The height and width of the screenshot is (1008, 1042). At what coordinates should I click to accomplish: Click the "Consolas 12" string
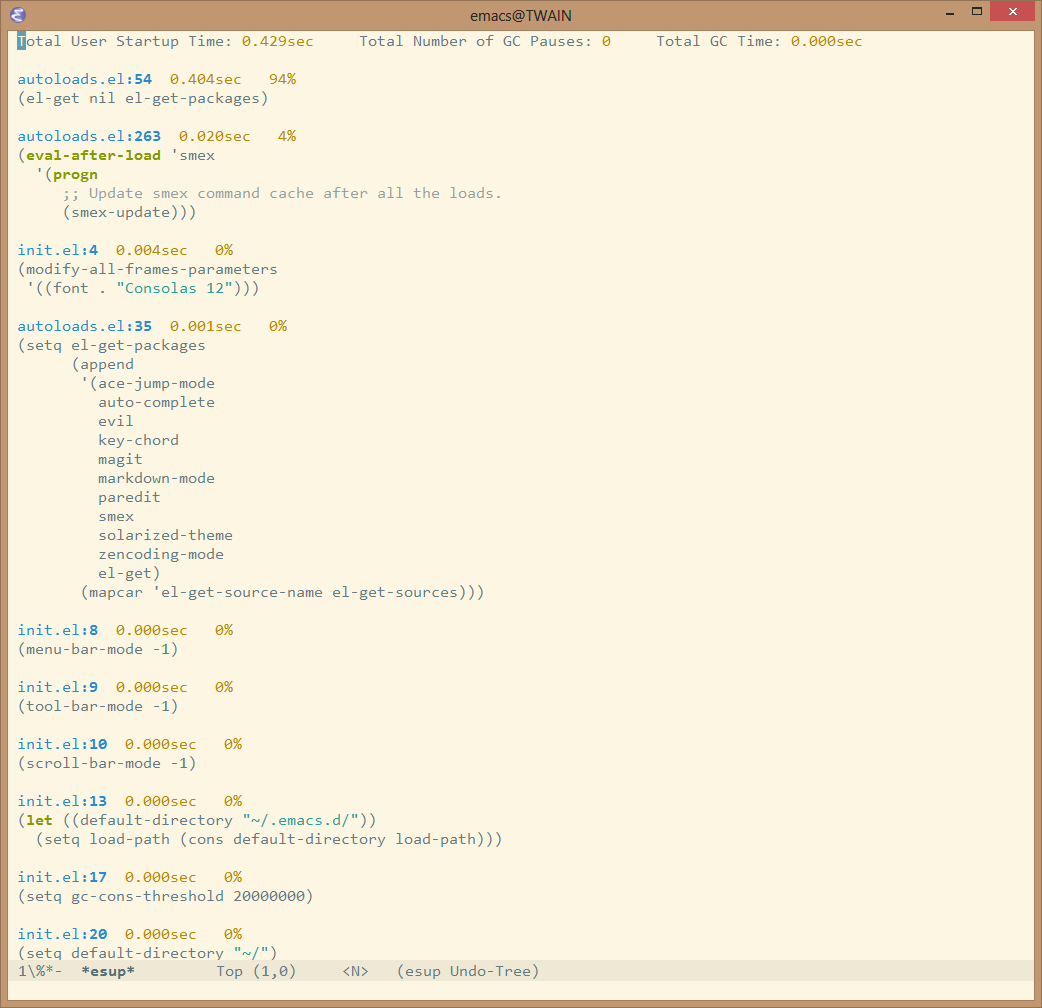point(174,288)
